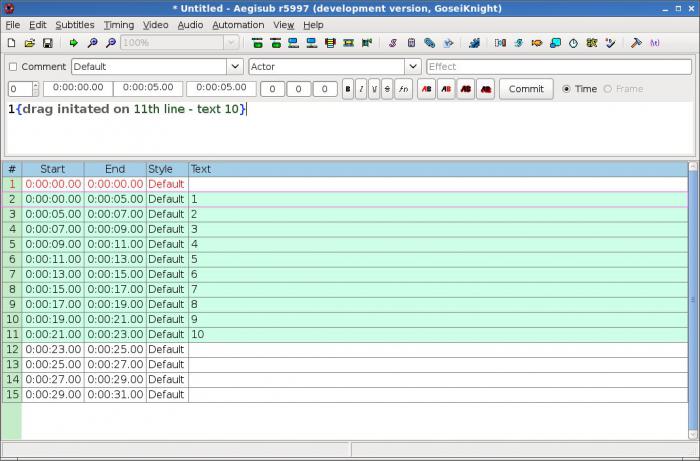This screenshot has width=700, height=461.
Task: Select grid row 11 with text 10
Action: point(345,335)
